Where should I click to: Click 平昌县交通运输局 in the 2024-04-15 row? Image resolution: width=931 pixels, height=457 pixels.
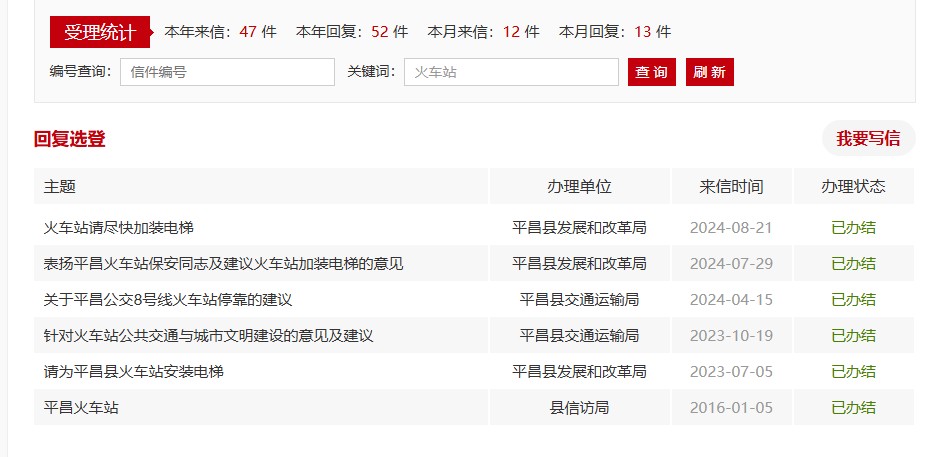point(580,300)
